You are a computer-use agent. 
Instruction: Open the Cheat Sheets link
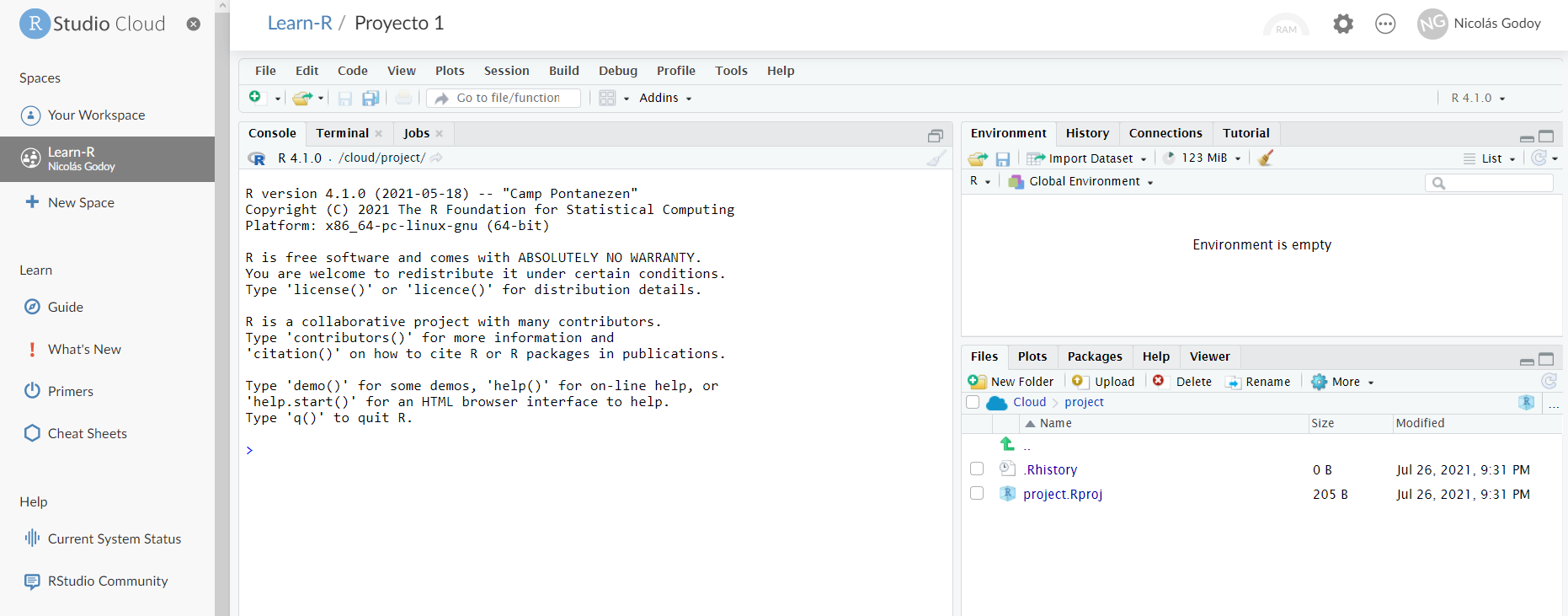point(87,433)
